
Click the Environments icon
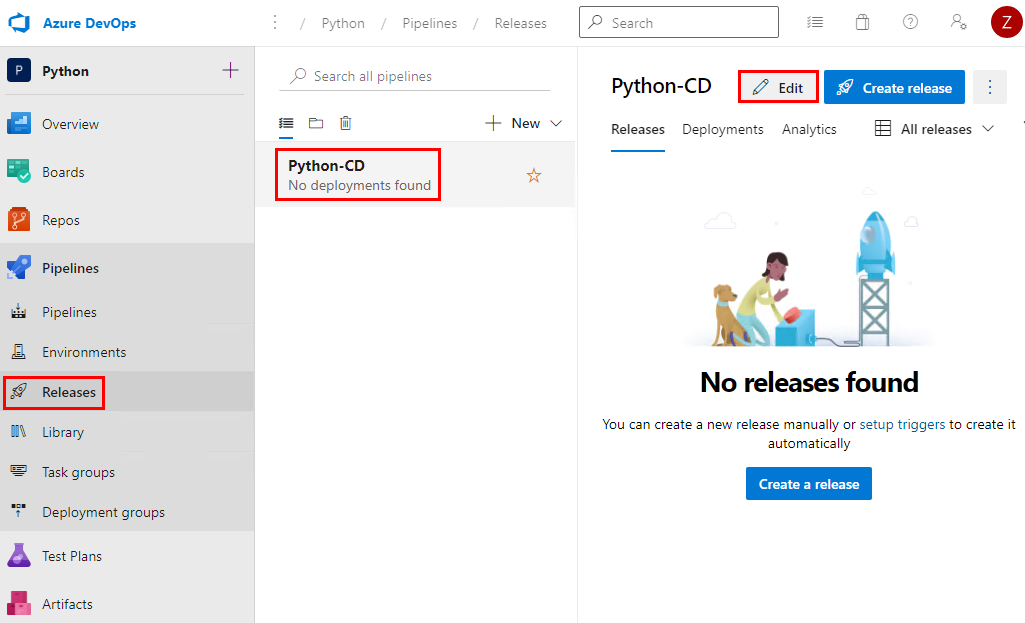(x=18, y=352)
